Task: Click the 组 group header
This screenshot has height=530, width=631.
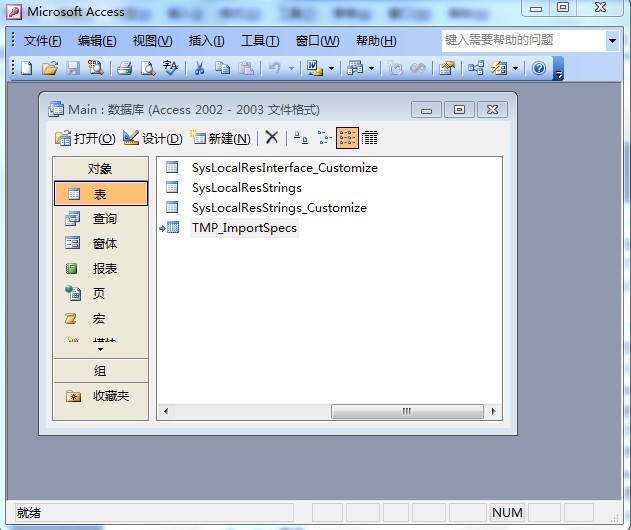Action: [101, 371]
